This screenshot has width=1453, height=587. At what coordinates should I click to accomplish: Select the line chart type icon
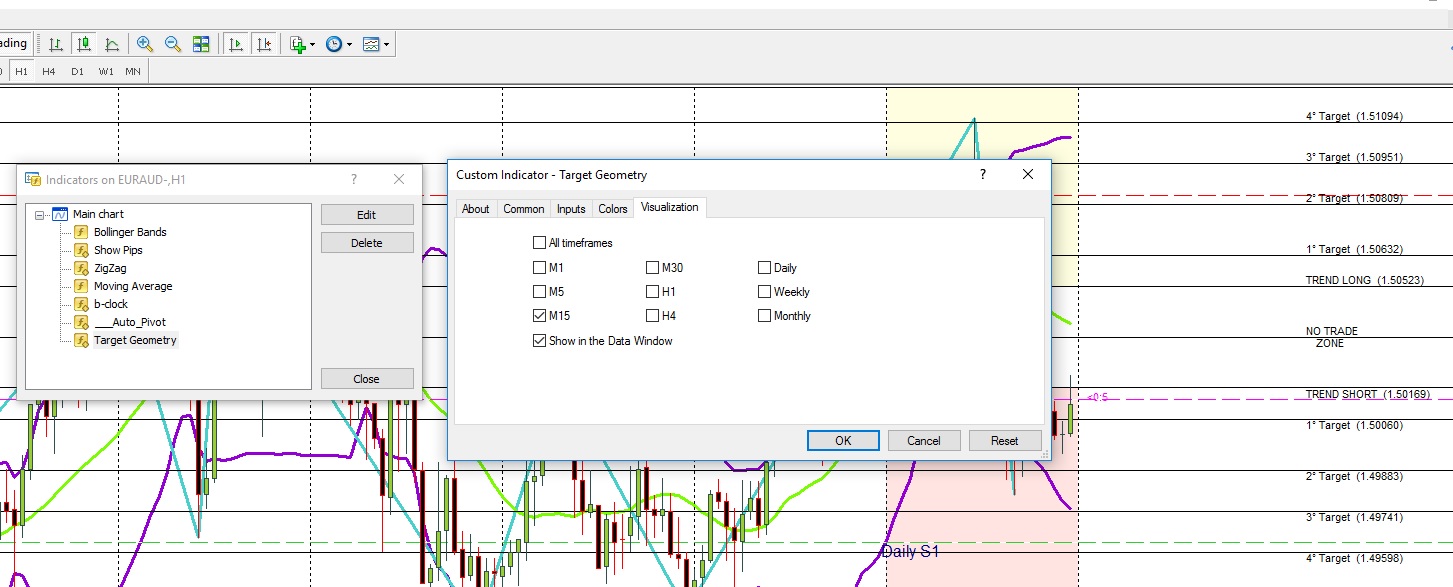pos(112,44)
